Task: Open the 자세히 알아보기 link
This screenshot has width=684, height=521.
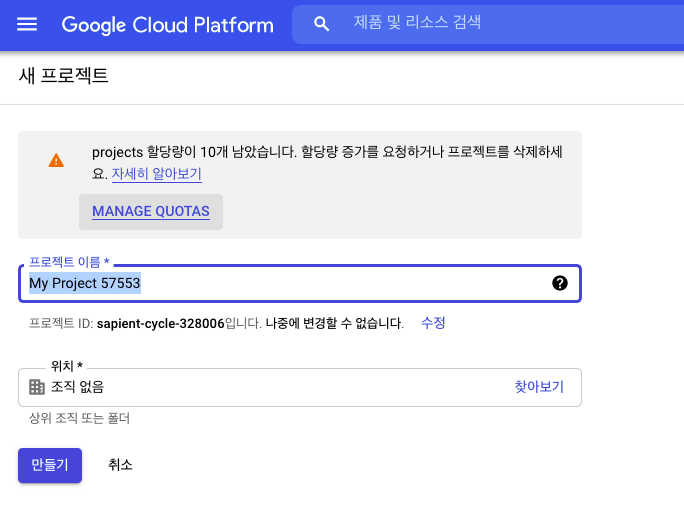Action: (157, 174)
